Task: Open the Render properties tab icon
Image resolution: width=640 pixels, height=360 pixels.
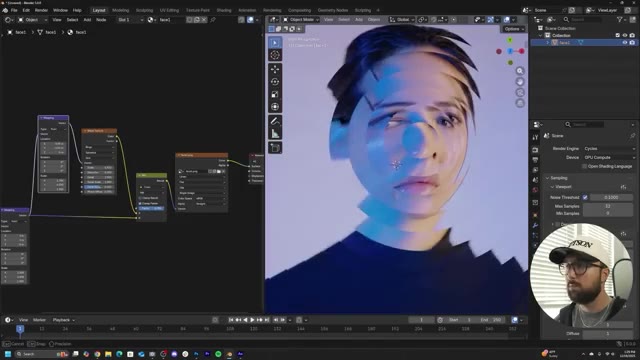Action: pos(536,150)
